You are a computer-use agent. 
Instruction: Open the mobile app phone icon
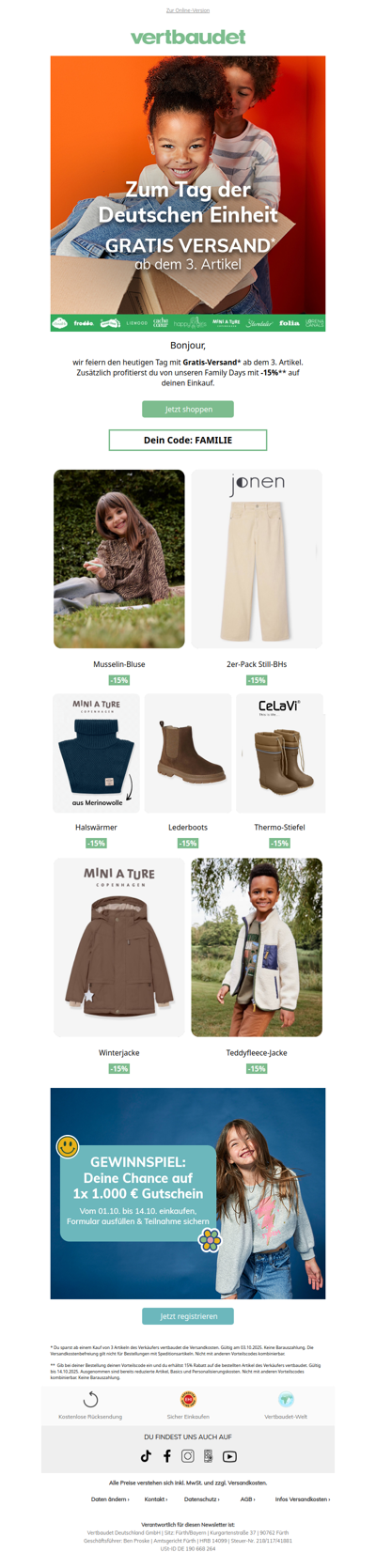[209, 1456]
